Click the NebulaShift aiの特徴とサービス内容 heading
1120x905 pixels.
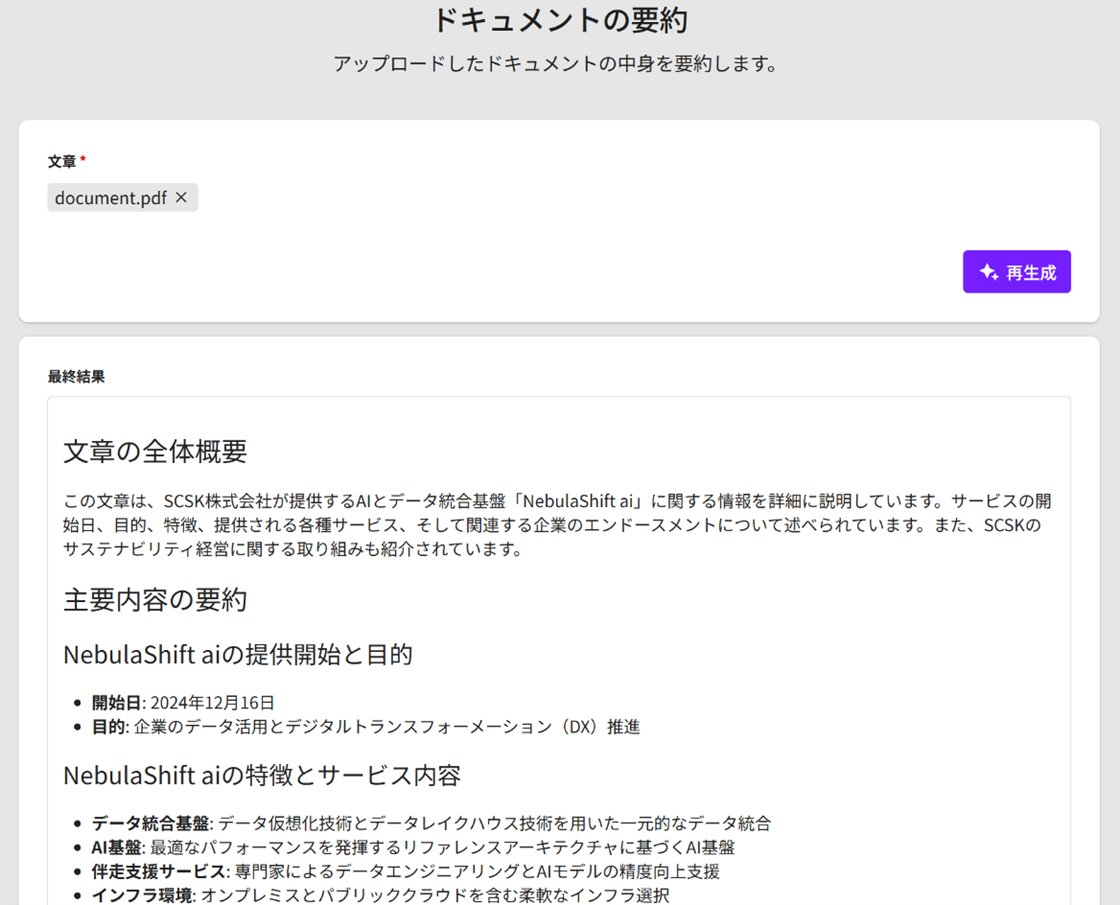click(x=262, y=775)
